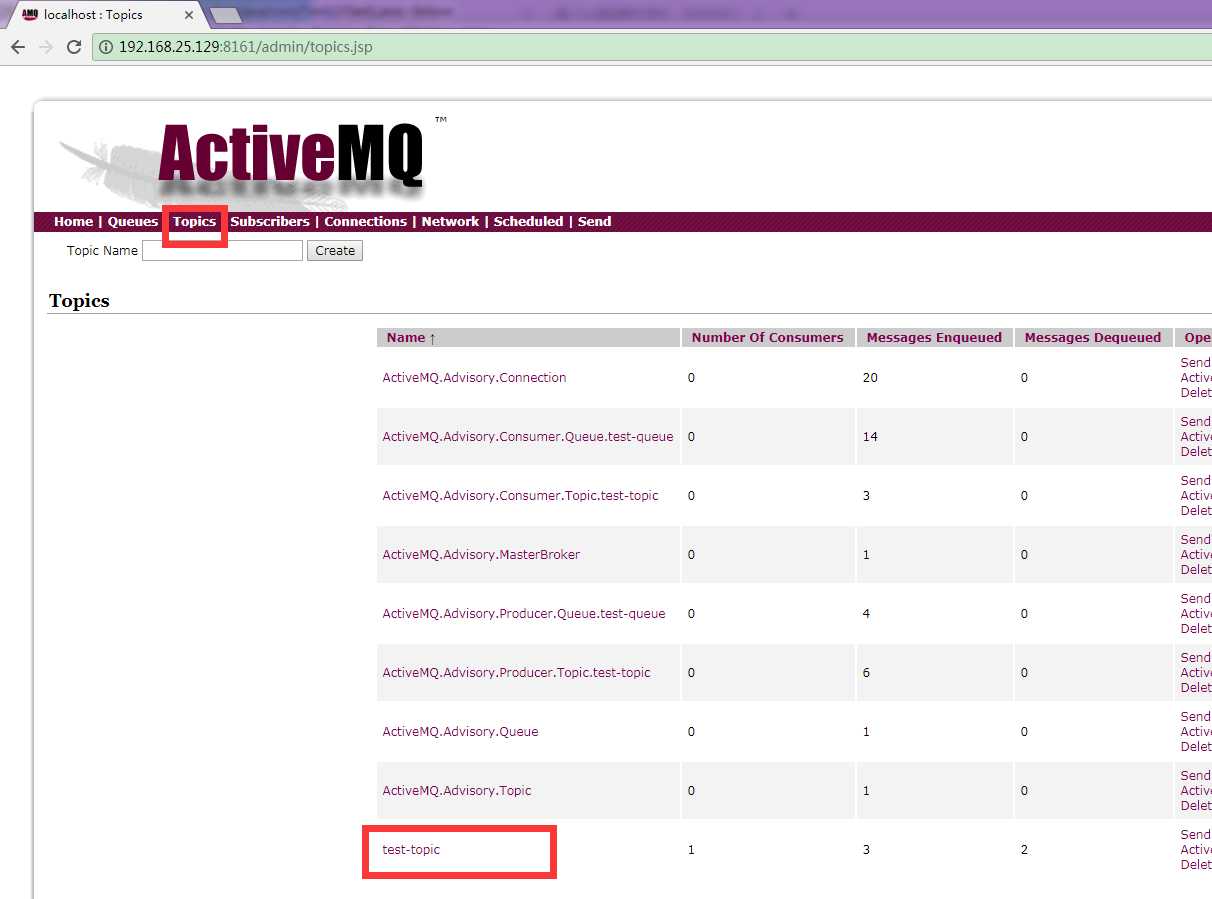Click Send in the test-topic row
The height and width of the screenshot is (899, 1212).
[1196, 835]
